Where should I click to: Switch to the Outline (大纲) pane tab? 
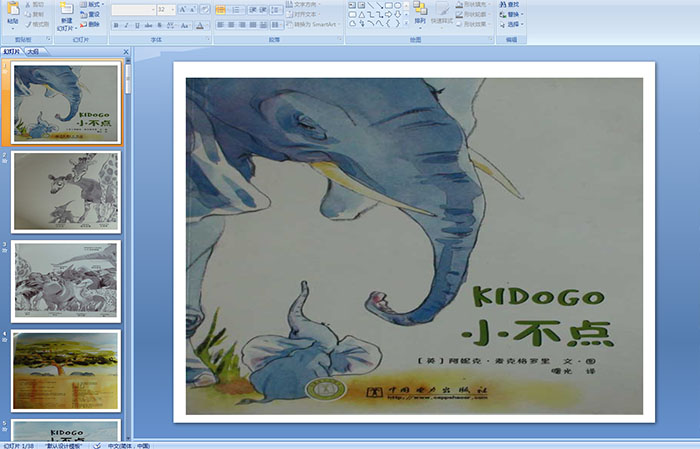(33, 52)
